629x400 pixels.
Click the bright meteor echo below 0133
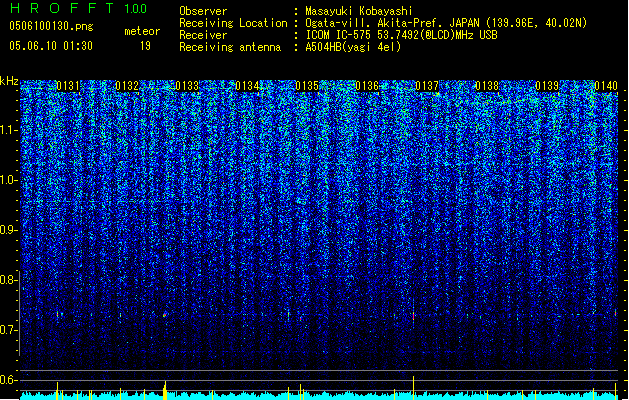pos(164,315)
